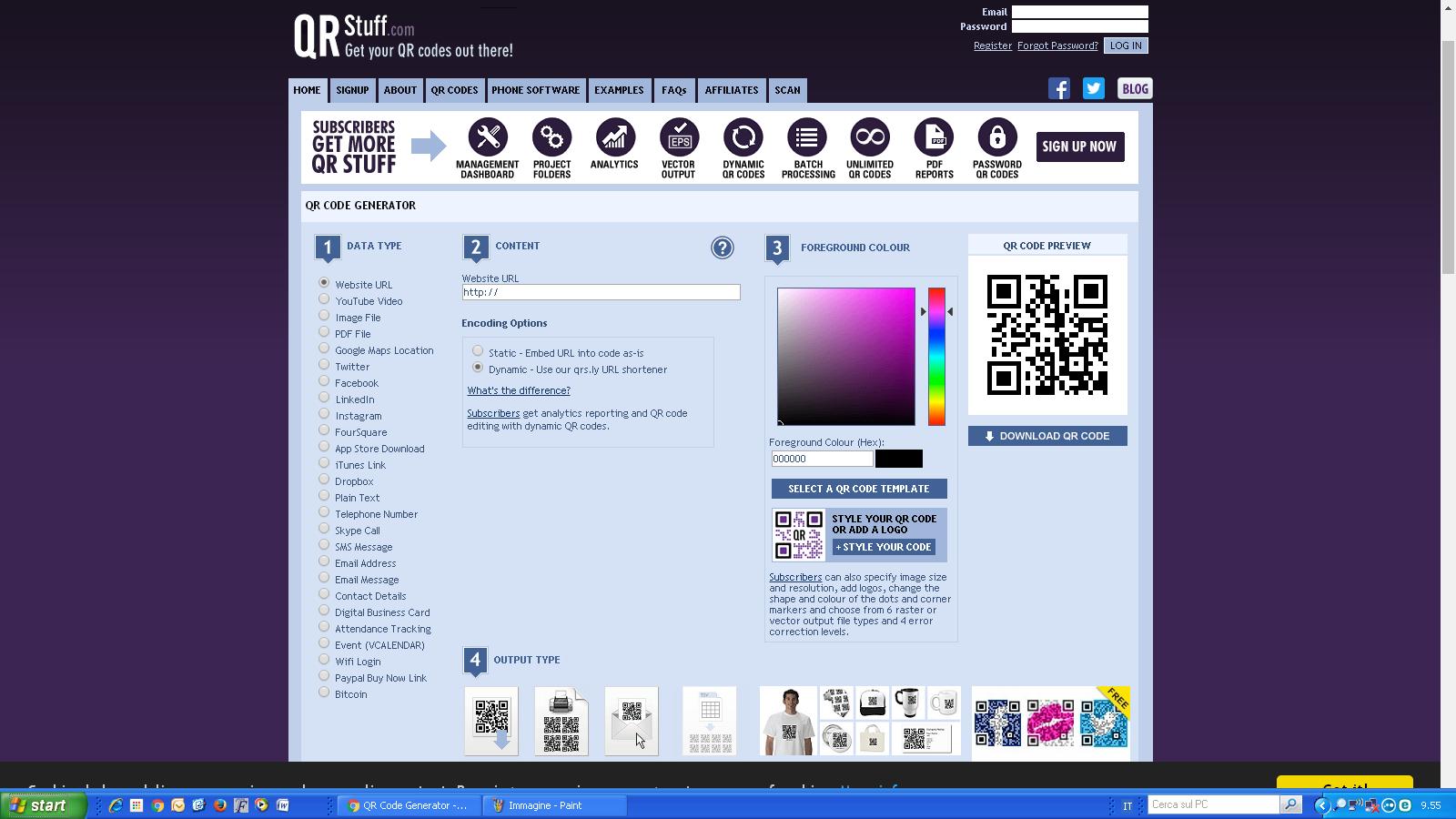The image size is (1456, 819).
Task: Click the free styled QR codes banner
Action: [x=1050, y=723]
